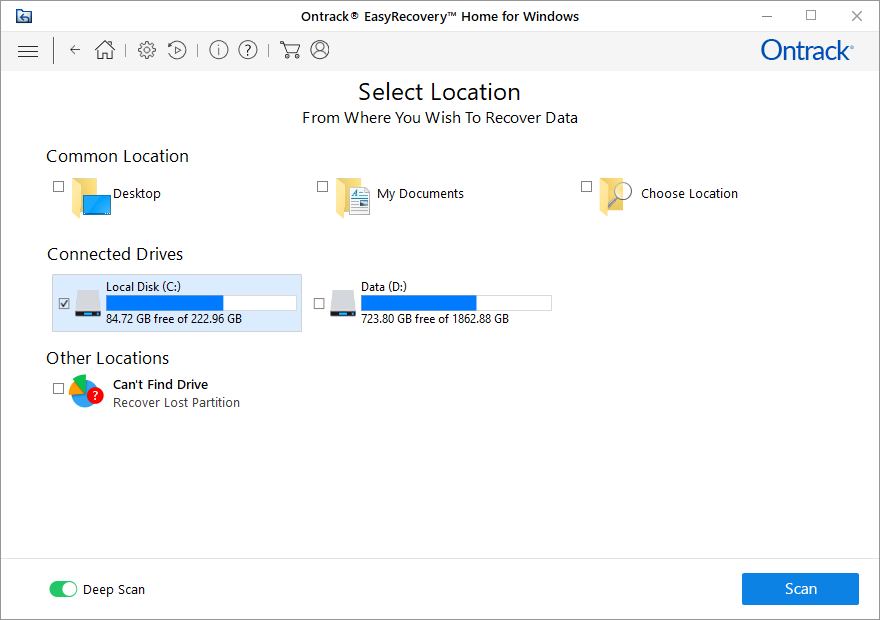Click '723.80 GB free of 1862.88 GB' text
880x620 pixels.
pos(435,319)
